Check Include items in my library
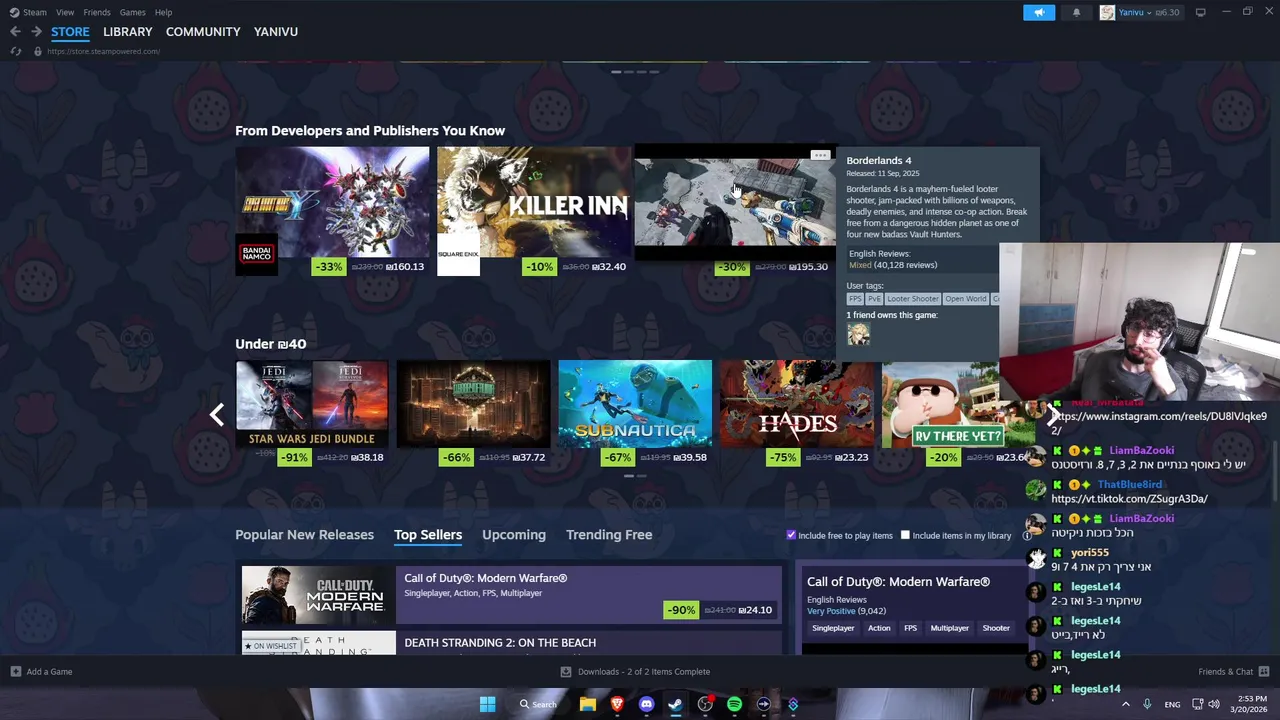 click(906, 535)
